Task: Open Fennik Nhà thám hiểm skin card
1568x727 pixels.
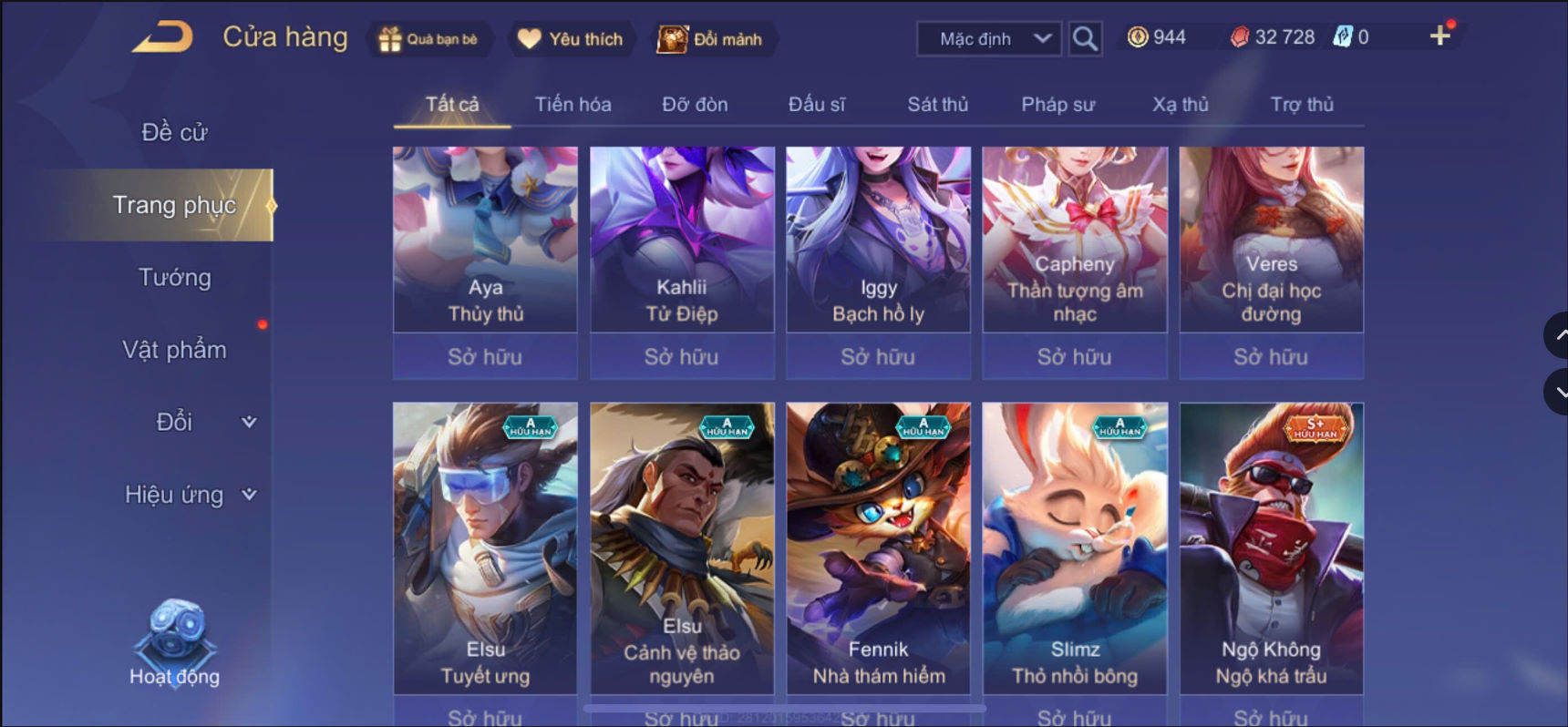Action: [879, 548]
